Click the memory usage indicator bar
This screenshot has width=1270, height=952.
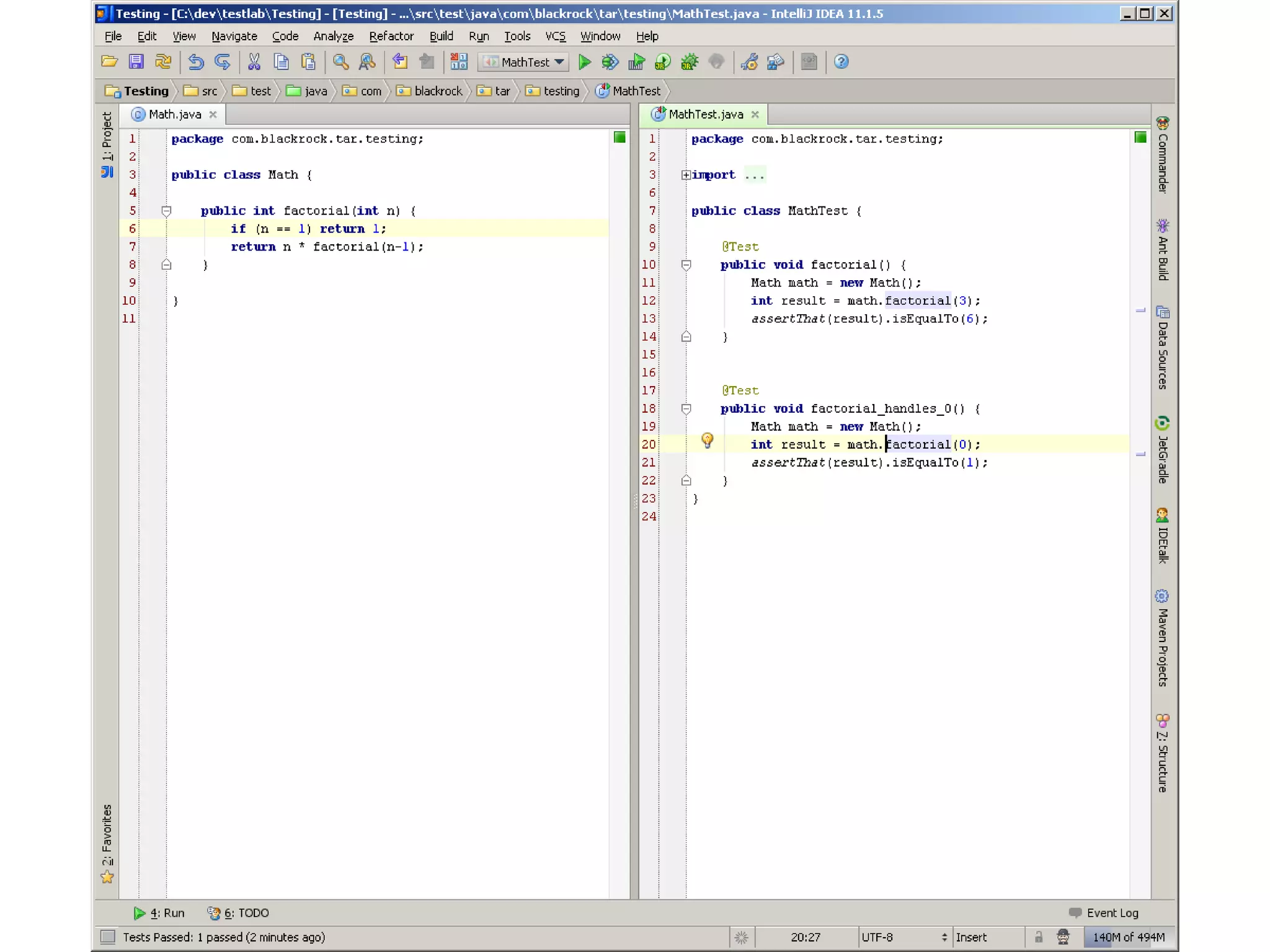1128,937
